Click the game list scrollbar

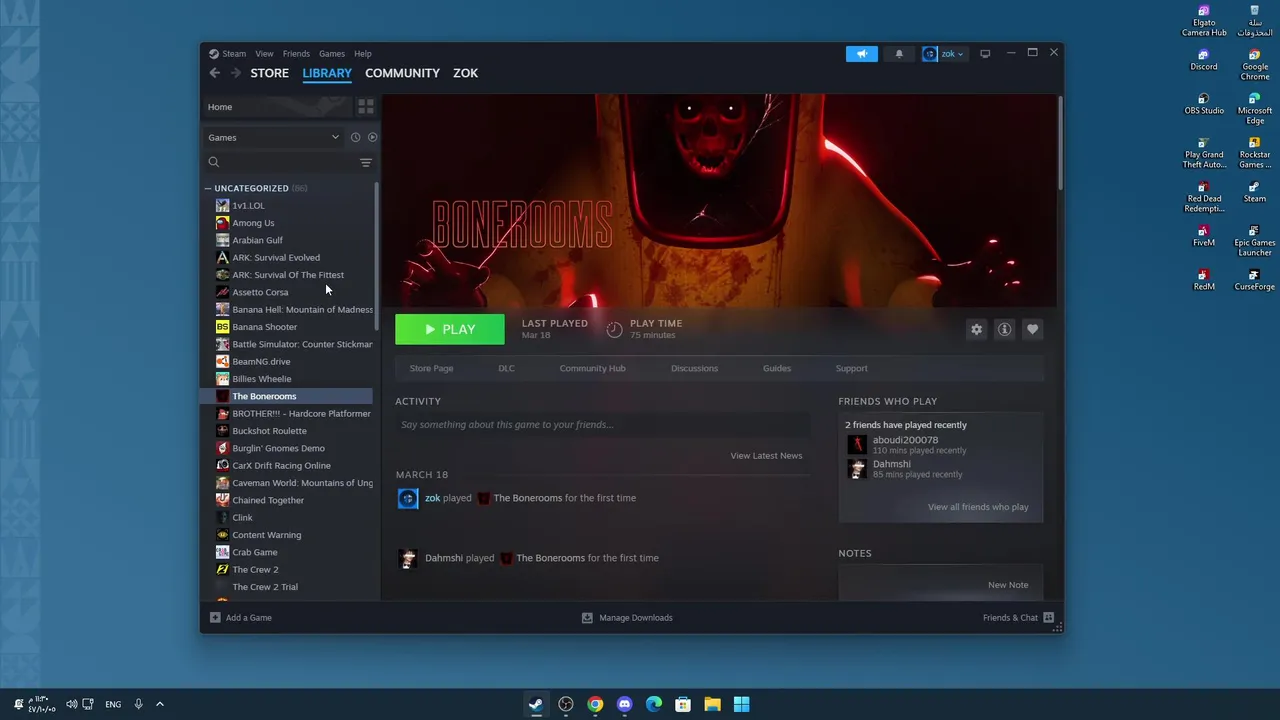(377, 258)
